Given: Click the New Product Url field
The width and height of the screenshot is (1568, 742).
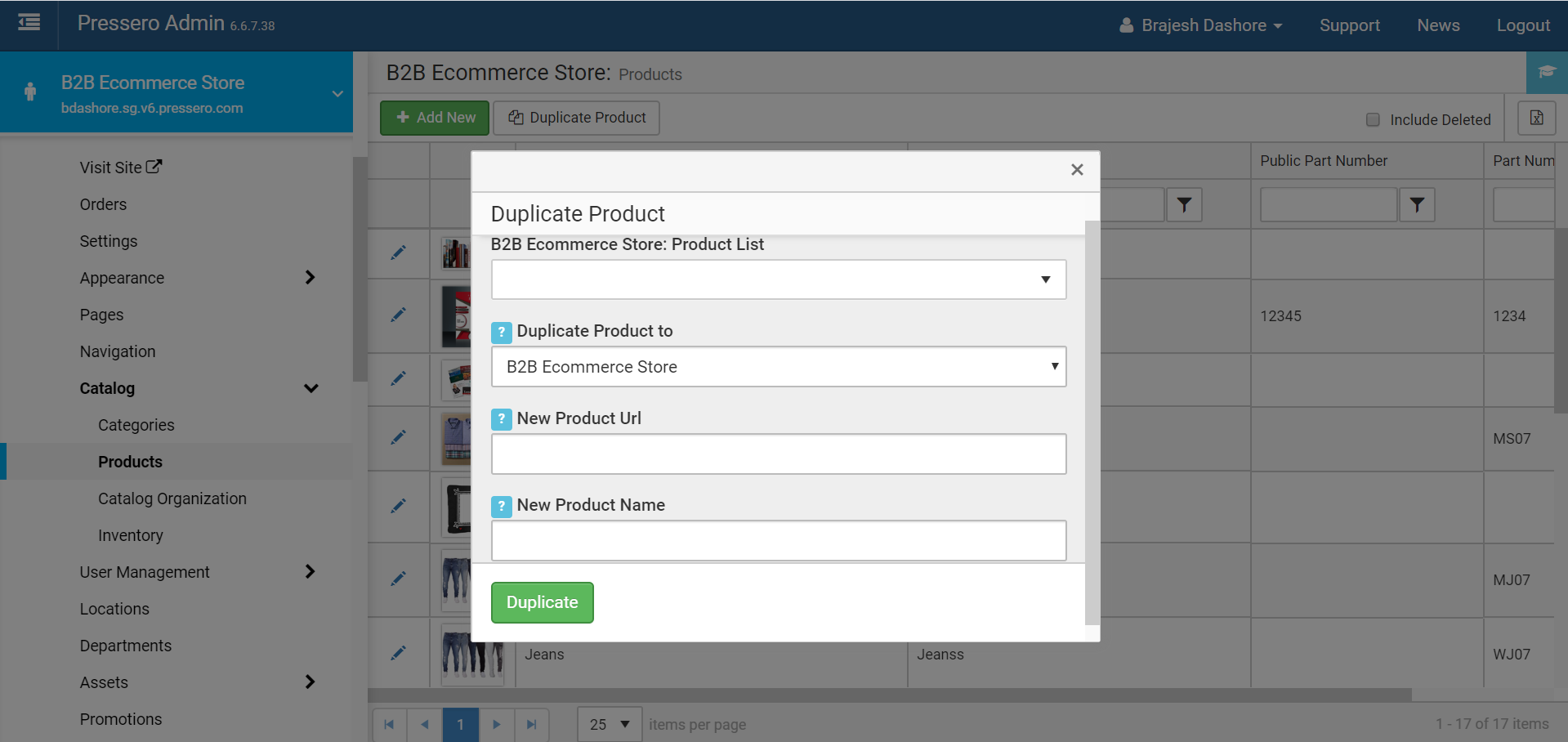Looking at the screenshot, I should coord(779,454).
